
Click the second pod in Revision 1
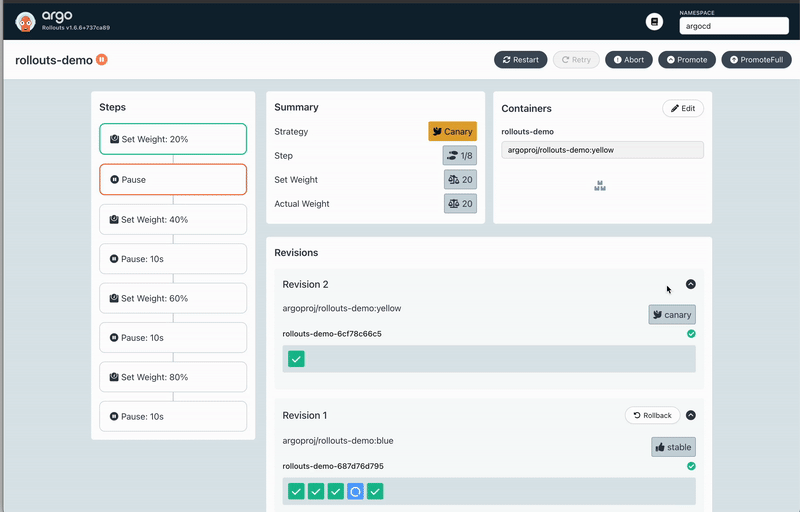pos(316,491)
